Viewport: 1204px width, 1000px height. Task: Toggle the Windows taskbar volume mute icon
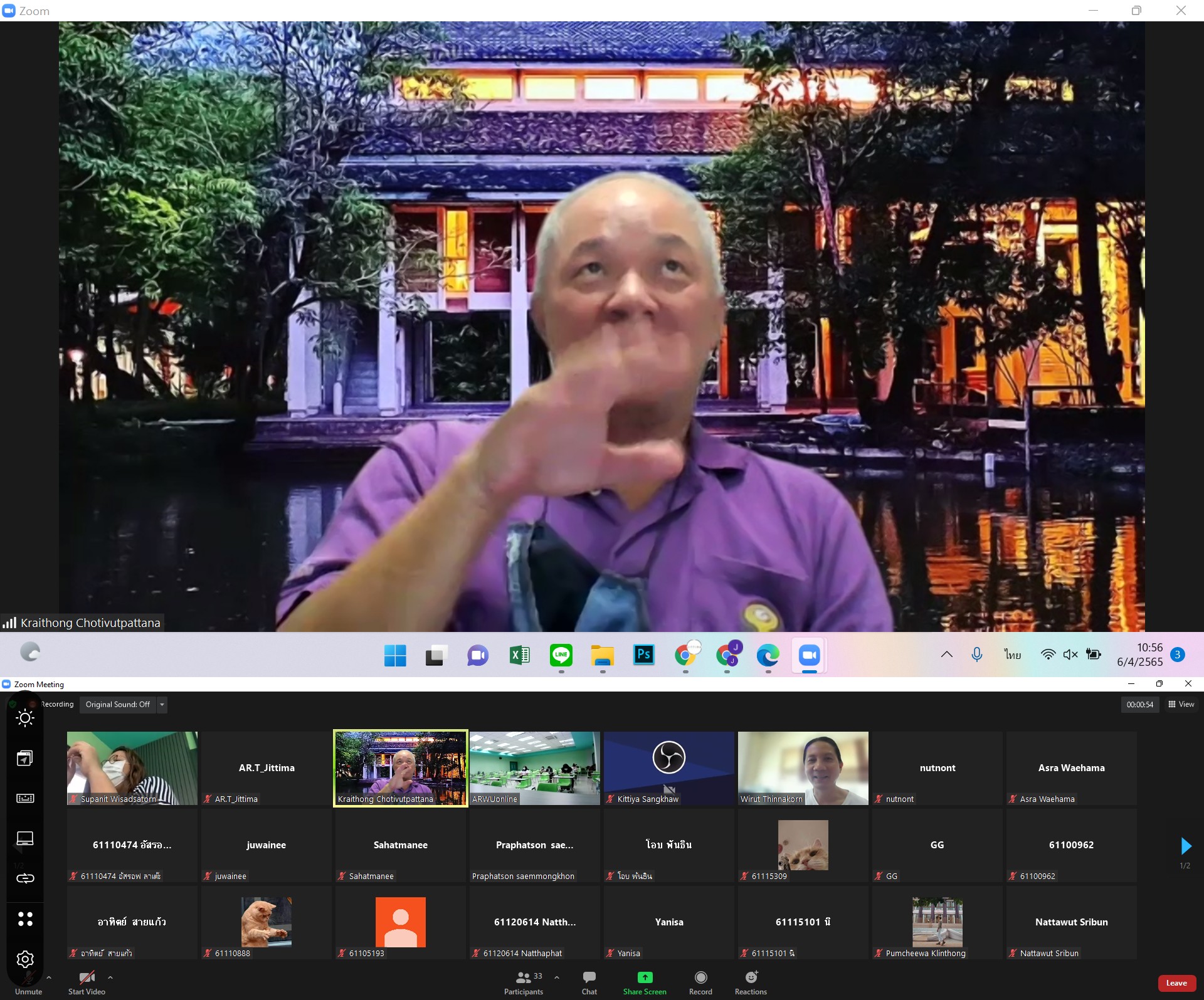click(x=1070, y=655)
